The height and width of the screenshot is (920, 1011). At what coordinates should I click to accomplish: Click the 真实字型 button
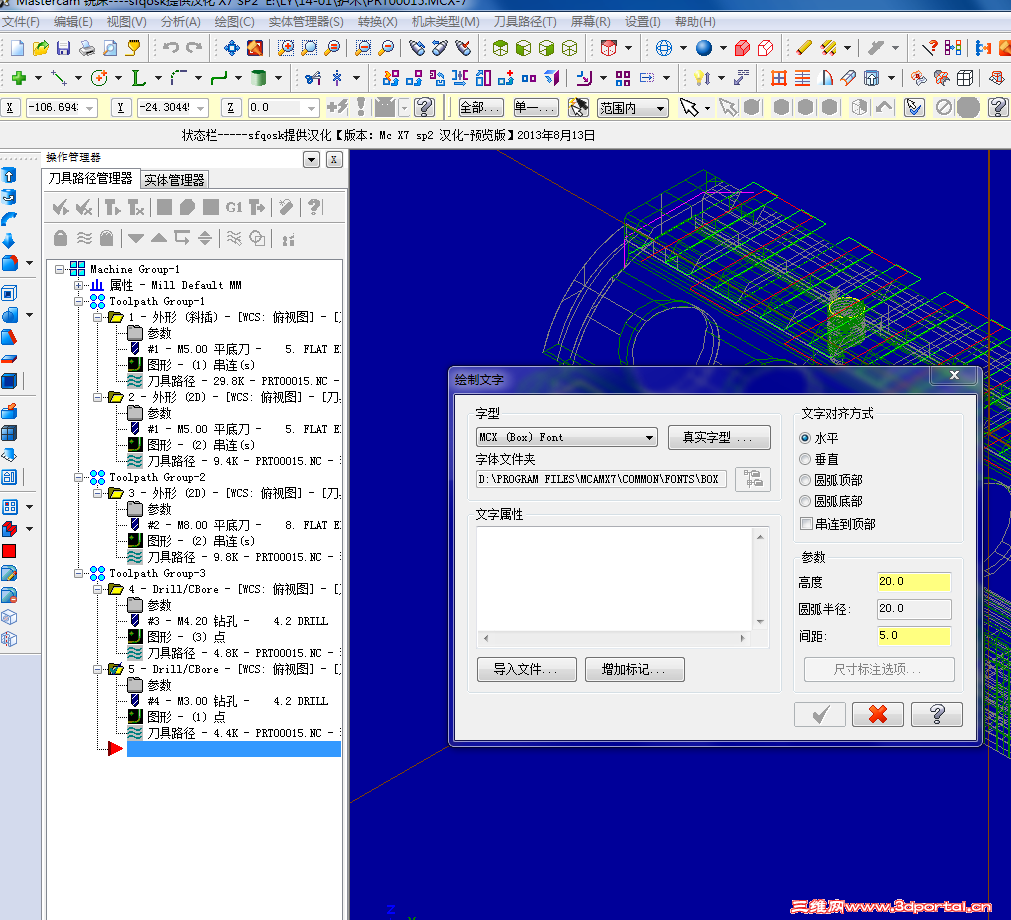(721, 437)
